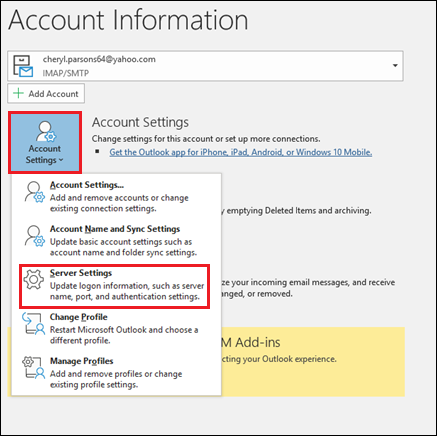Select Manage Profiles menu item
The width and height of the screenshot is (437, 436).
(116, 372)
